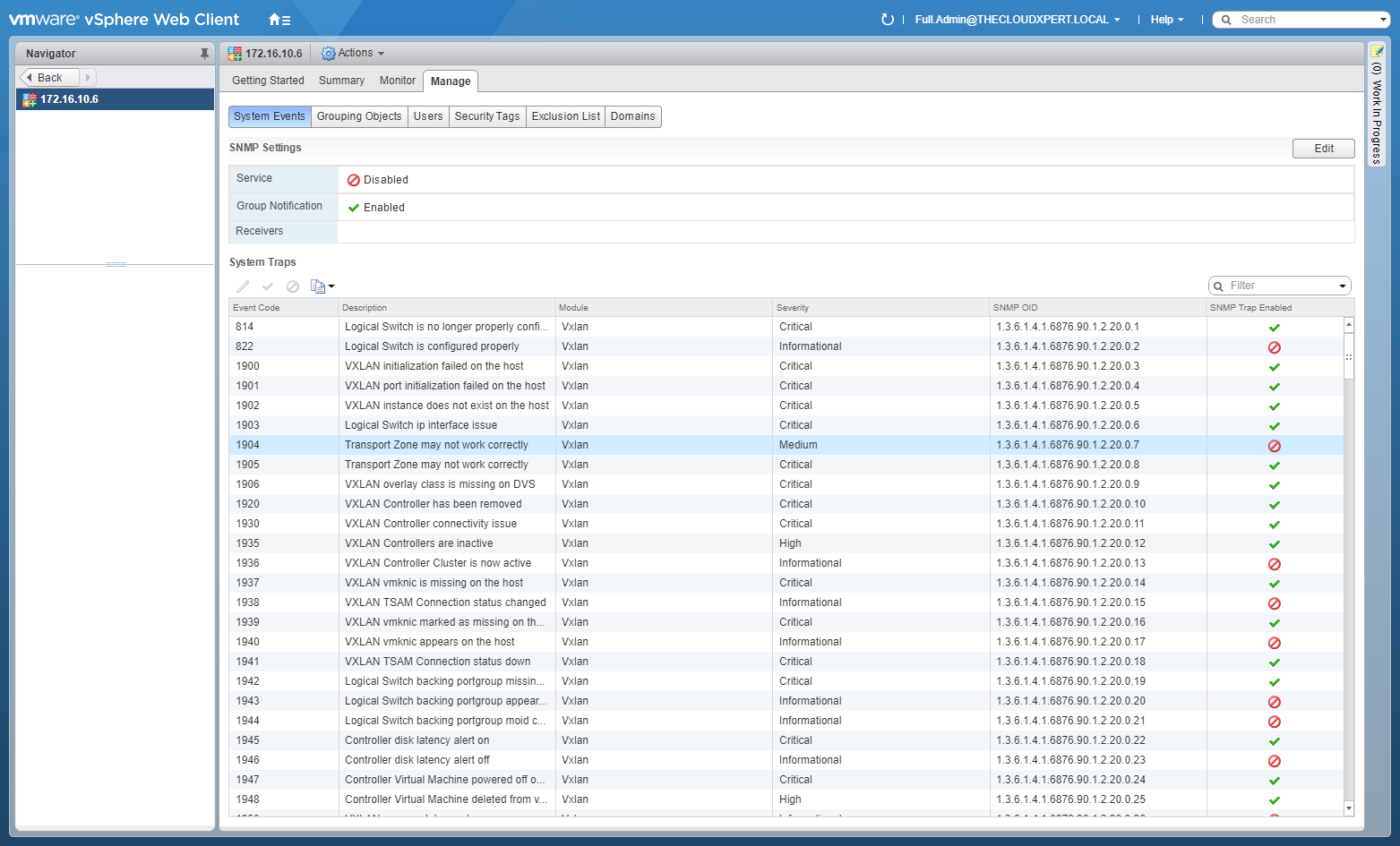Viewport: 1400px width, 846px height.
Task: Expand the Actions dropdown menu
Action: 354,54
